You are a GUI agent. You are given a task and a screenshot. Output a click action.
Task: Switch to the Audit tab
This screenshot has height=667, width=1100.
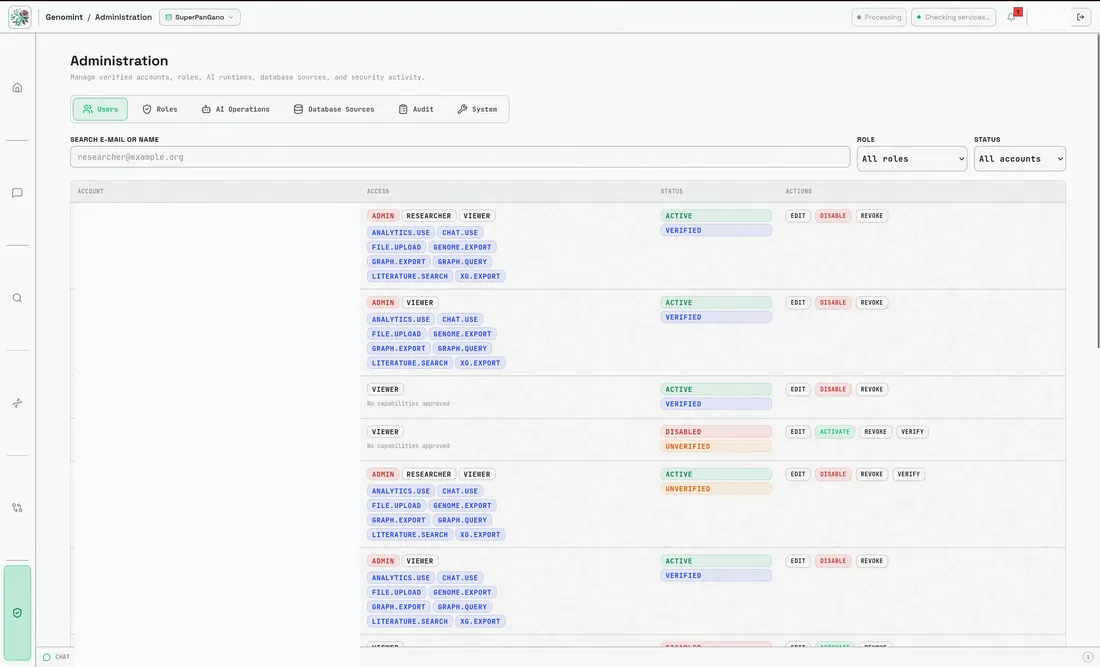pos(416,109)
